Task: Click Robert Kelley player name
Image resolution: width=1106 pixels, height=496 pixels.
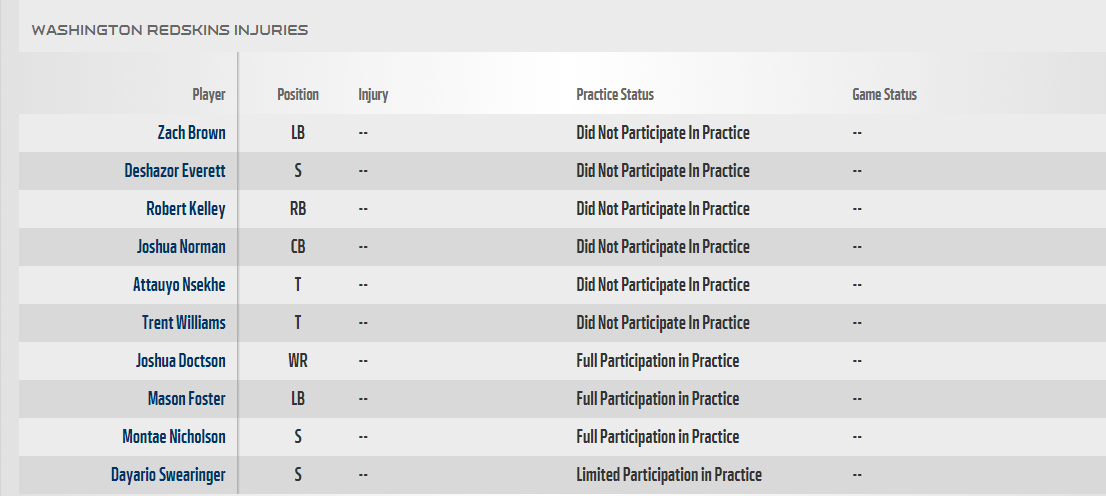Action: 186,209
